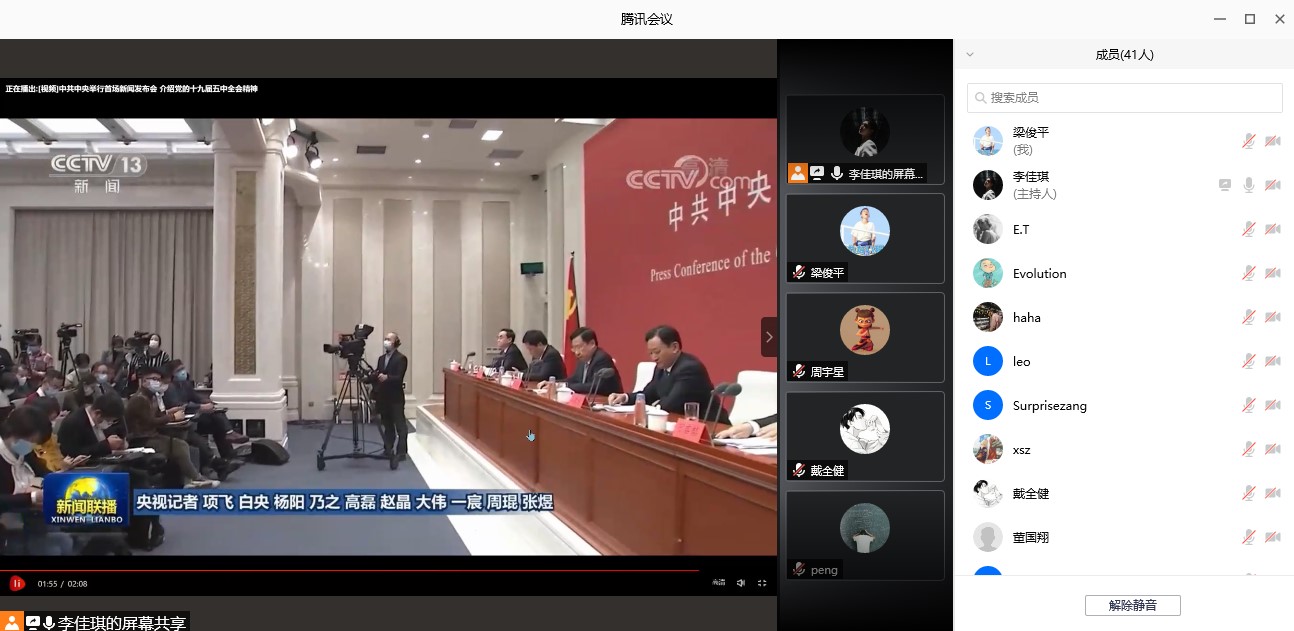Click Surprisezang's camera-off icon
Viewport: 1294px width, 631px height.
[x=1273, y=405]
